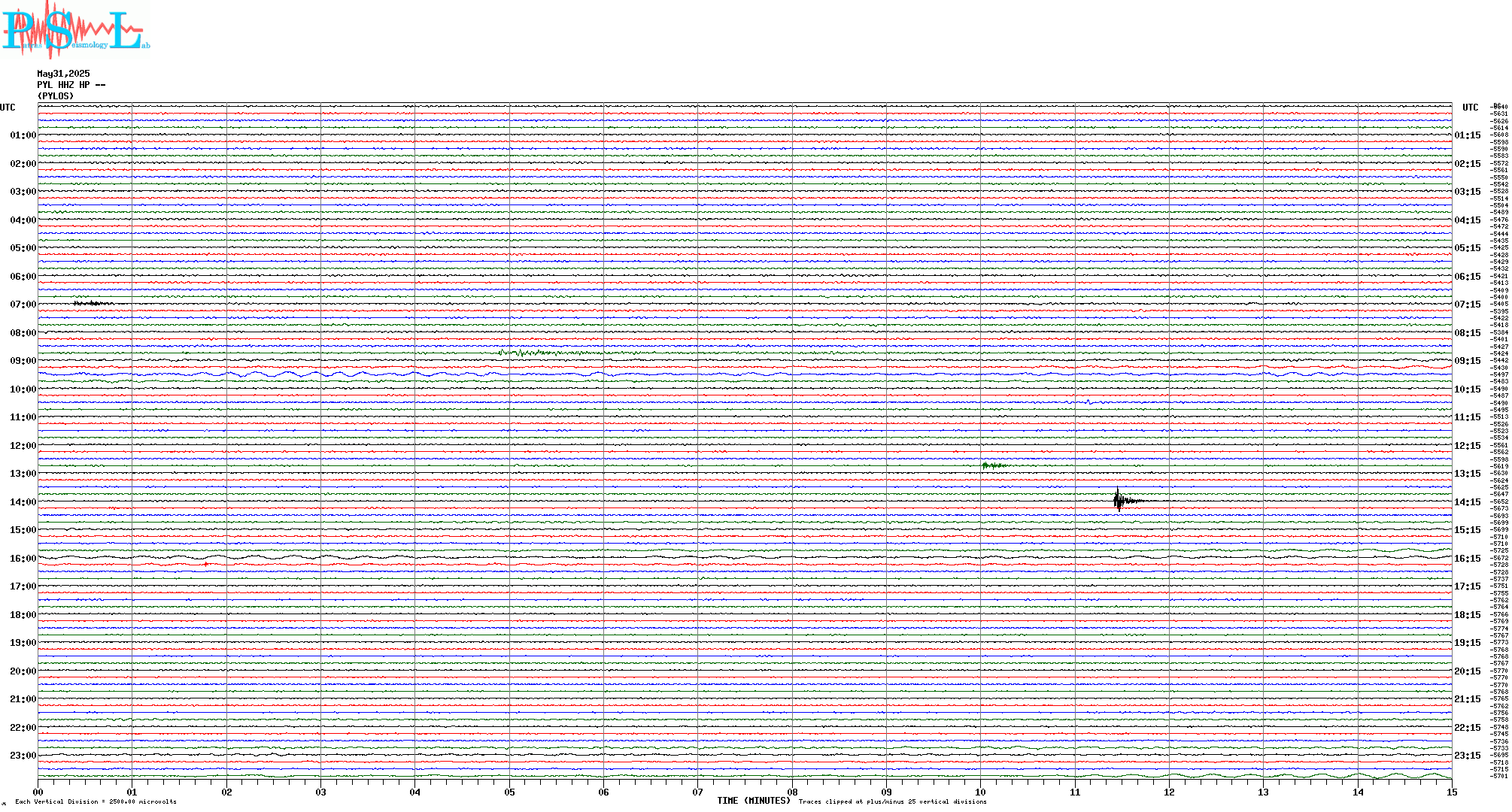Click the 16:00 hour label
This screenshot has width=1512, height=812.
tap(23, 559)
